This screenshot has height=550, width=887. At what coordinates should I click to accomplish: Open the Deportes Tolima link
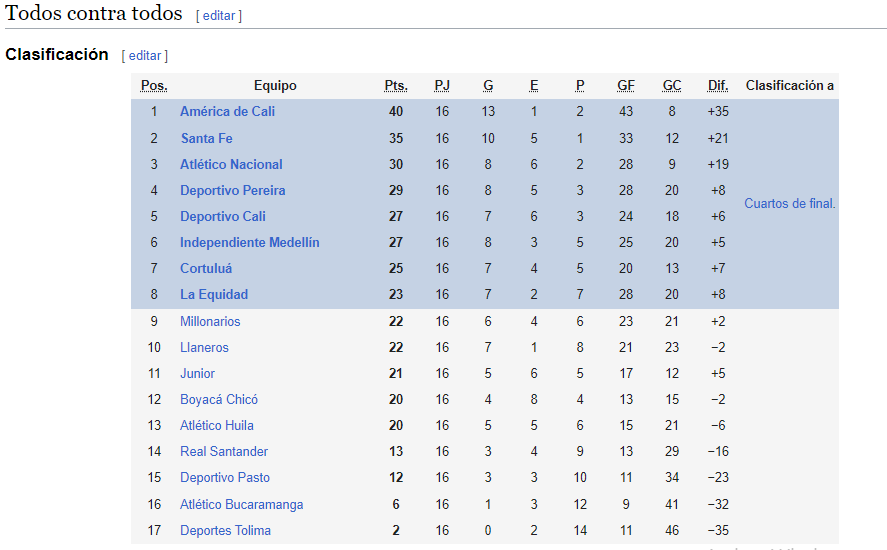[225, 531]
